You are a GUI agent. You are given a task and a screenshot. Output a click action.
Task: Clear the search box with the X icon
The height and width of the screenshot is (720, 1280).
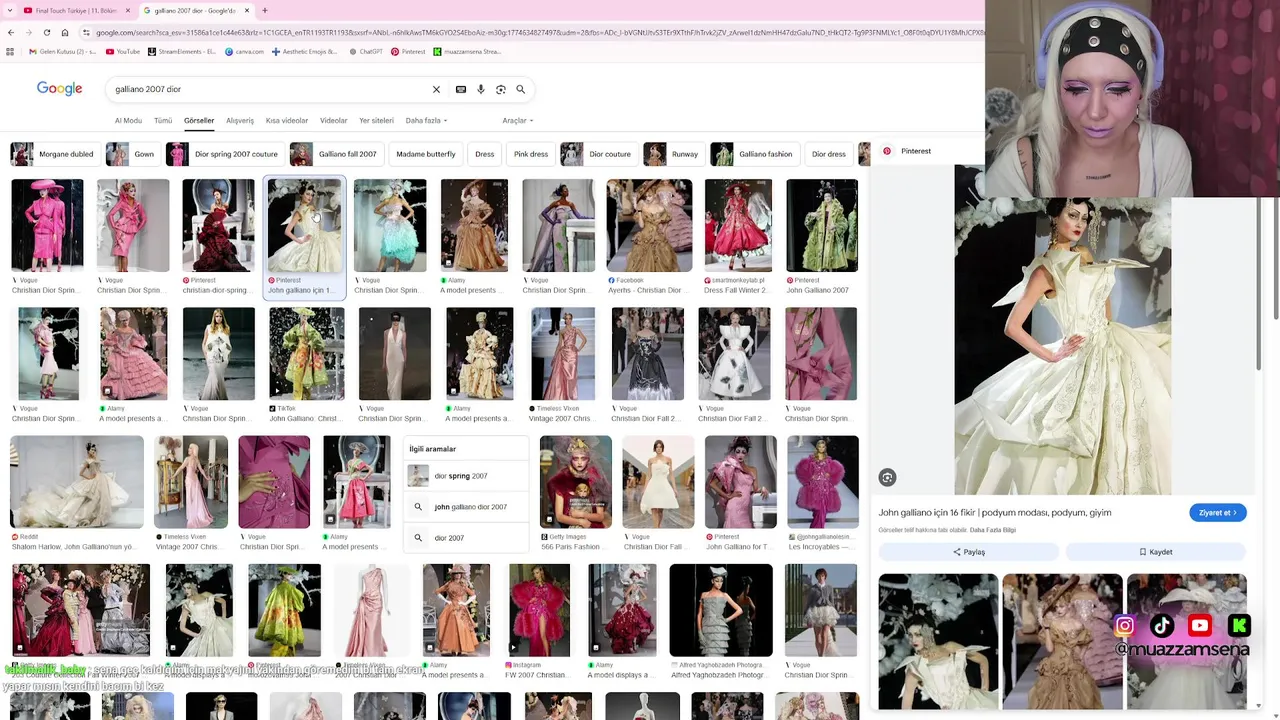pos(436,89)
